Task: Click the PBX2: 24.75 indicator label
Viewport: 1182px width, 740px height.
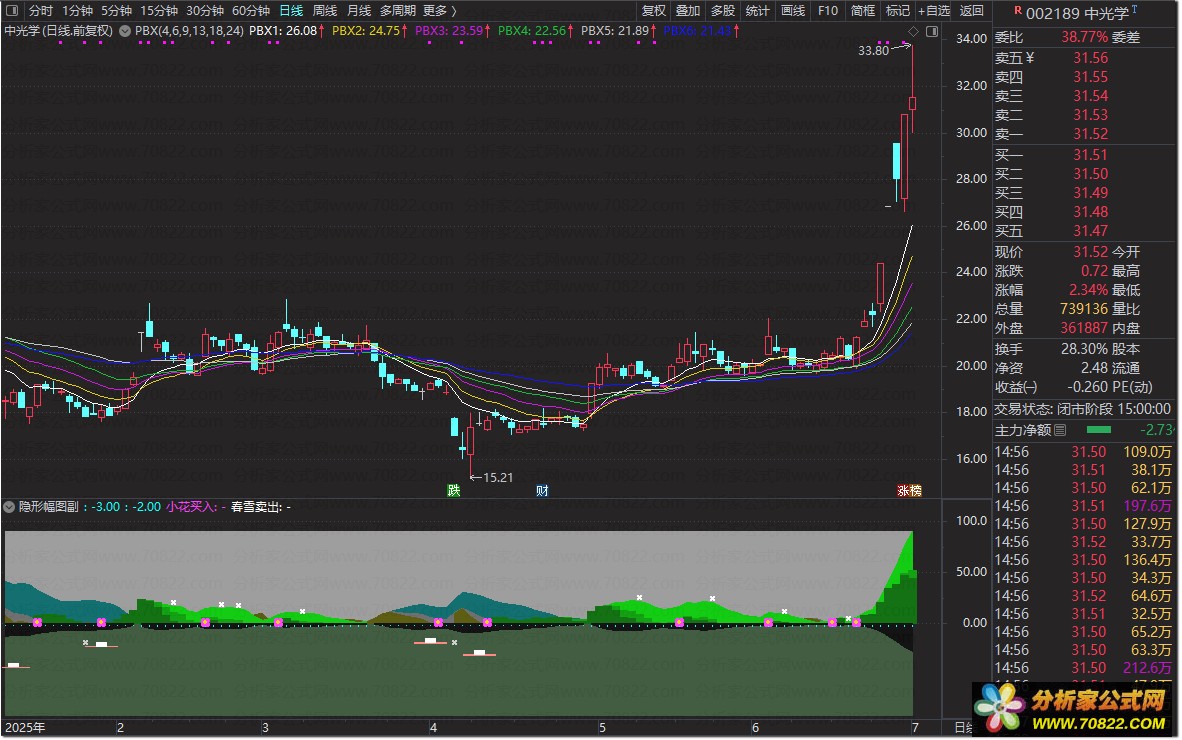Action: pos(366,31)
